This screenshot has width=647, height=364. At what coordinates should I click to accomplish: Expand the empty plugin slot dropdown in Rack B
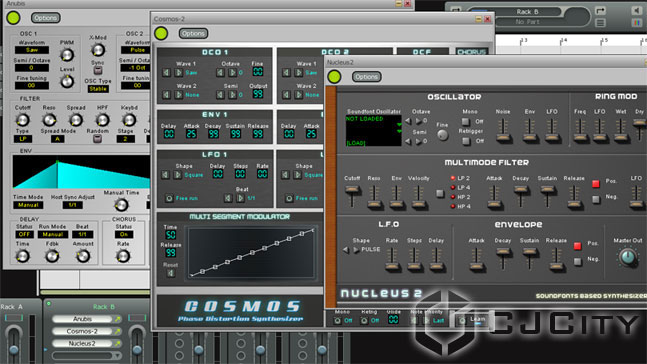118,355
